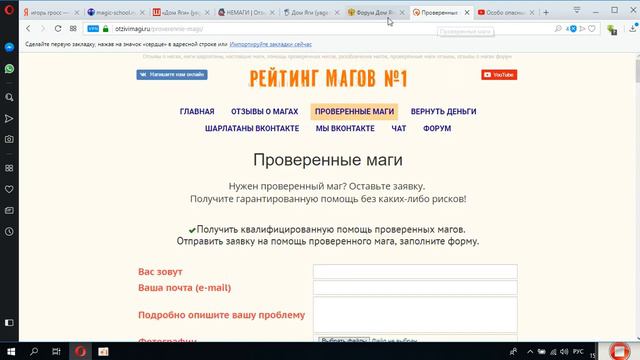640x360 pixels.
Task: Open the Windows Start menu
Action: (11, 351)
